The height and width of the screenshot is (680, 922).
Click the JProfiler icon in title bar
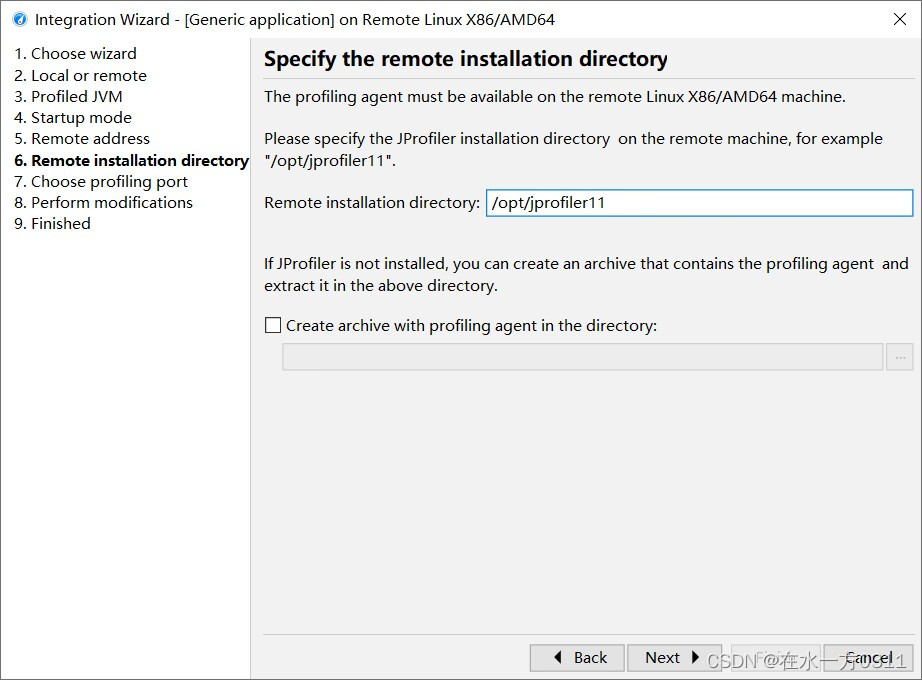click(x=20, y=19)
